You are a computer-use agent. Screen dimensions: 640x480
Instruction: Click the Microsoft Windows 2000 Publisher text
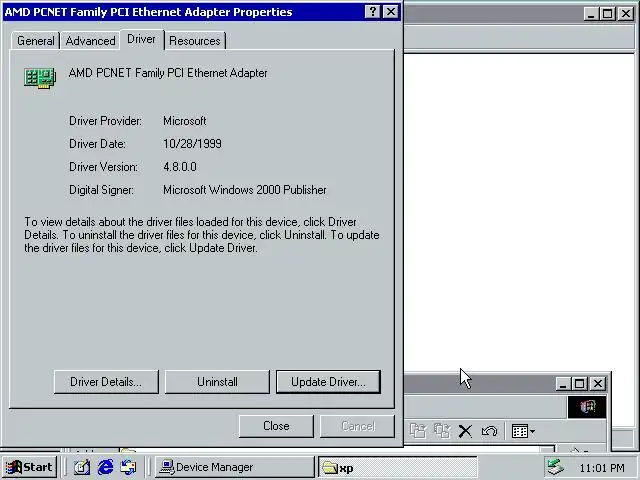click(244, 190)
